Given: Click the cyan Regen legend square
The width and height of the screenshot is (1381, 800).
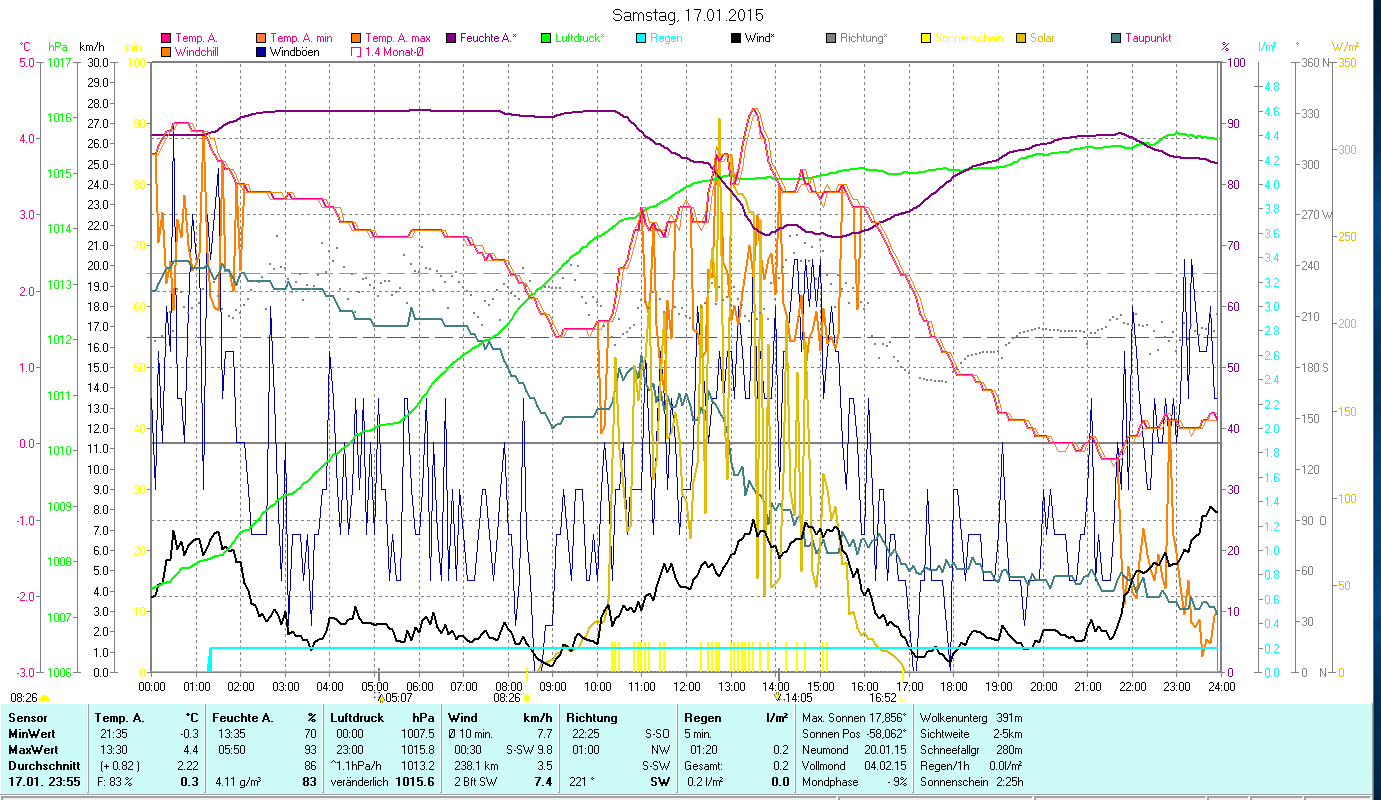Looking at the screenshot, I should (x=640, y=39).
